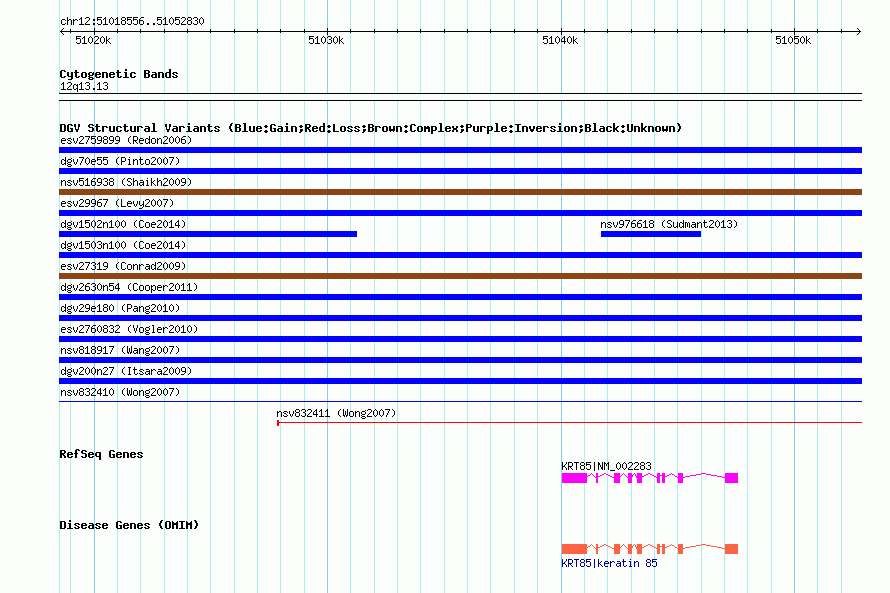Click the 51030k ruler tick label
The width and height of the screenshot is (890, 593).
pyautogui.click(x=326, y=40)
